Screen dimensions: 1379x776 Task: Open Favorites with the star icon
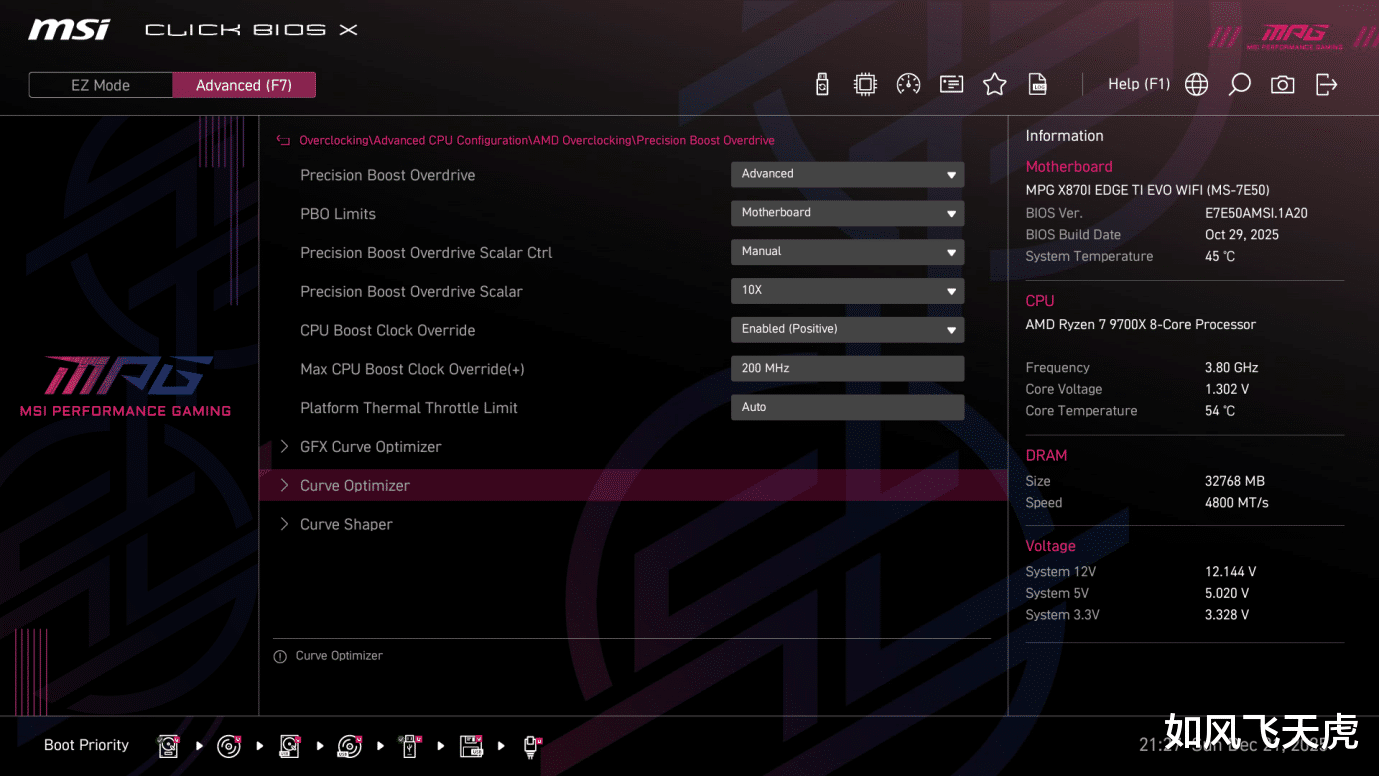pyautogui.click(x=994, y=85)
